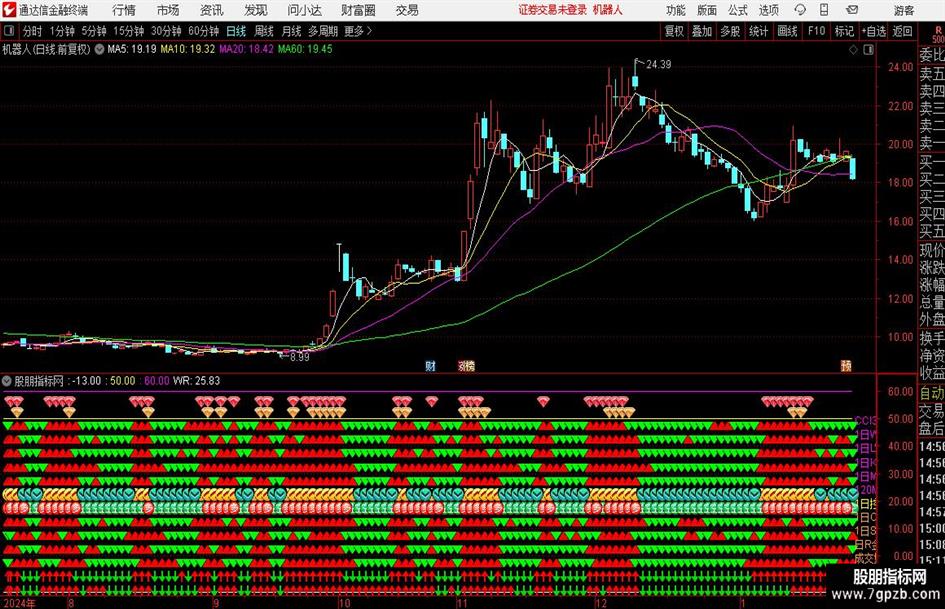Open the F10 company info
Image resolution: width=945 pixels, height=609 pixels.
(x=816, y=31)
